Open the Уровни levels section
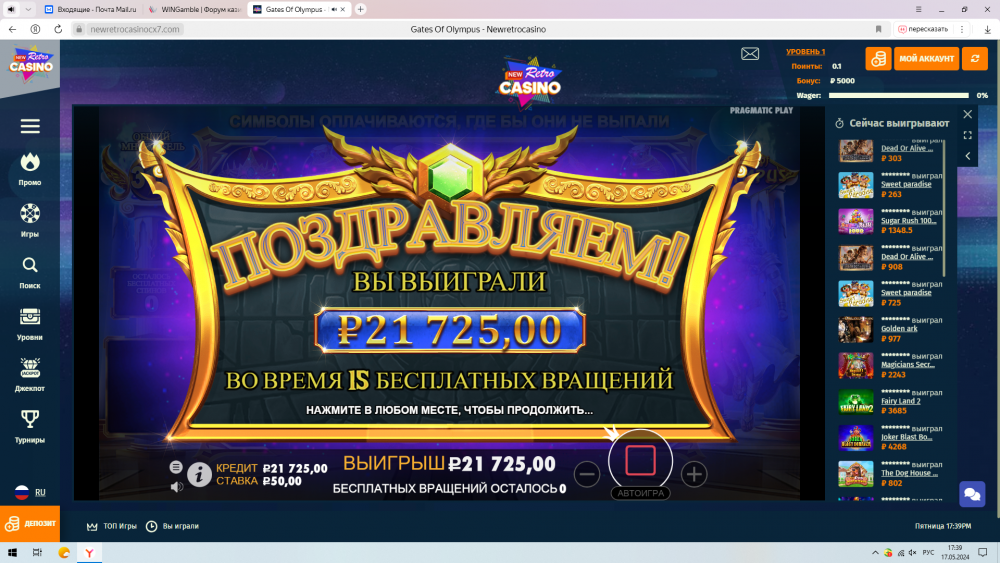 tap(30, 324)
